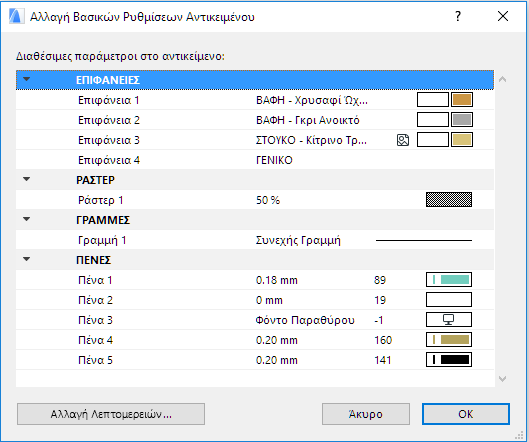Click the ΓΕΝΙΚΟ value
The width and height of the screenshot is (529, 442).
[274, 160]
